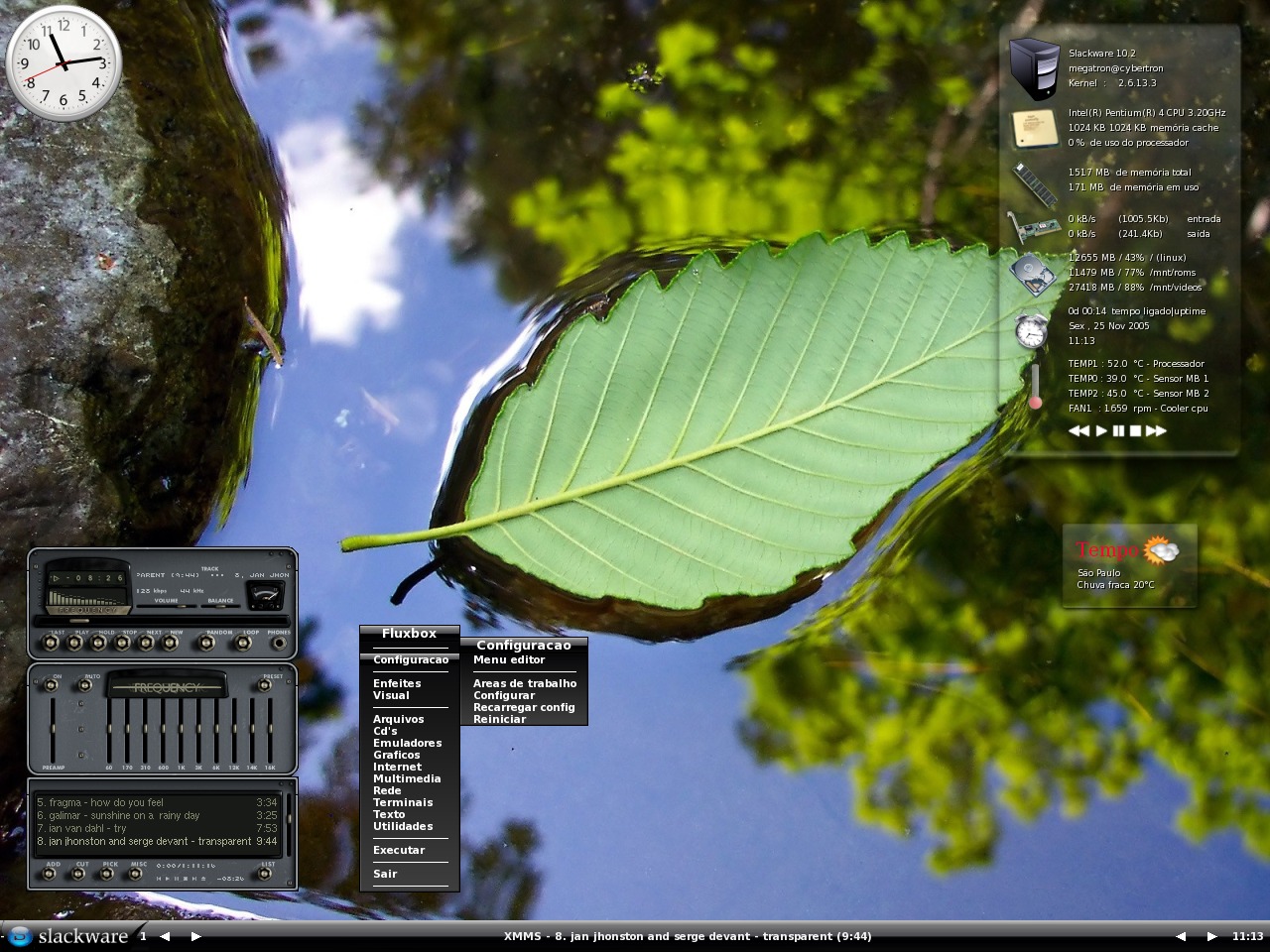1270x952 pixels.
Task: Click fast-forward button in system monitor widget
Action: tap(1156, 430)
